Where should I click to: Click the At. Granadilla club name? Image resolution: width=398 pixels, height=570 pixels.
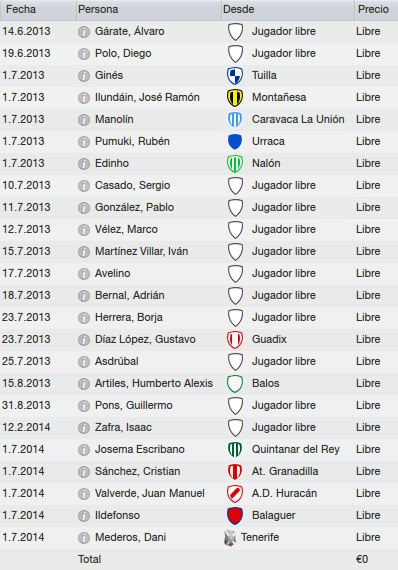pyautogui.click(x=285, y=471)
